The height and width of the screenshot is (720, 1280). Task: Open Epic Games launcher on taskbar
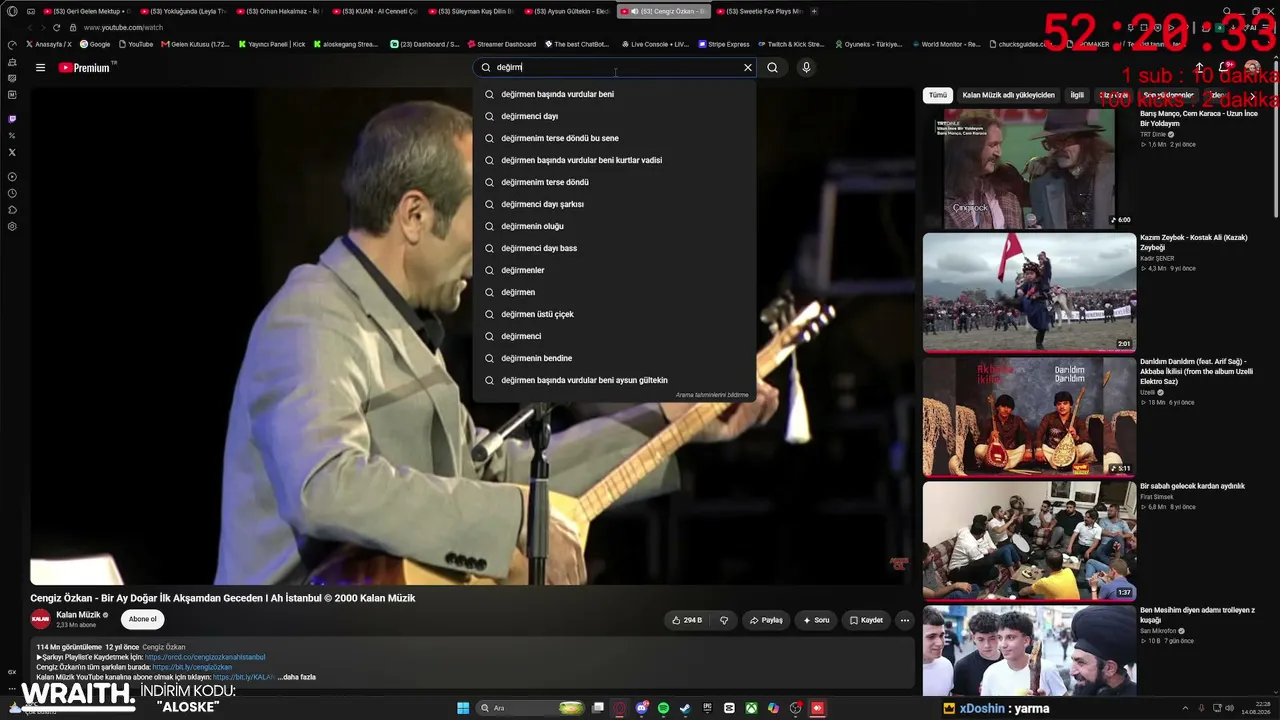pos(707,708)
